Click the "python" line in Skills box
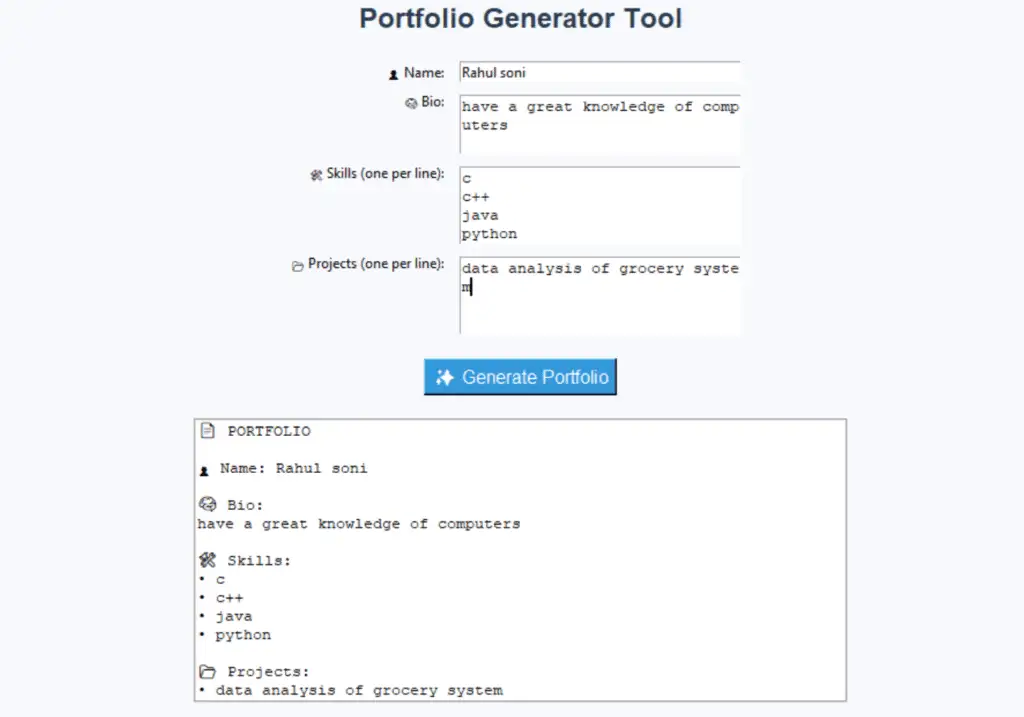This screenshot has width=1024, height=717. tap(490, 234)
